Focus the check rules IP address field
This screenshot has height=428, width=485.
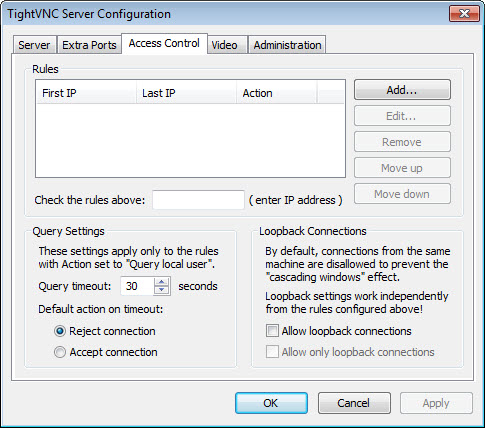pos(198,200)
